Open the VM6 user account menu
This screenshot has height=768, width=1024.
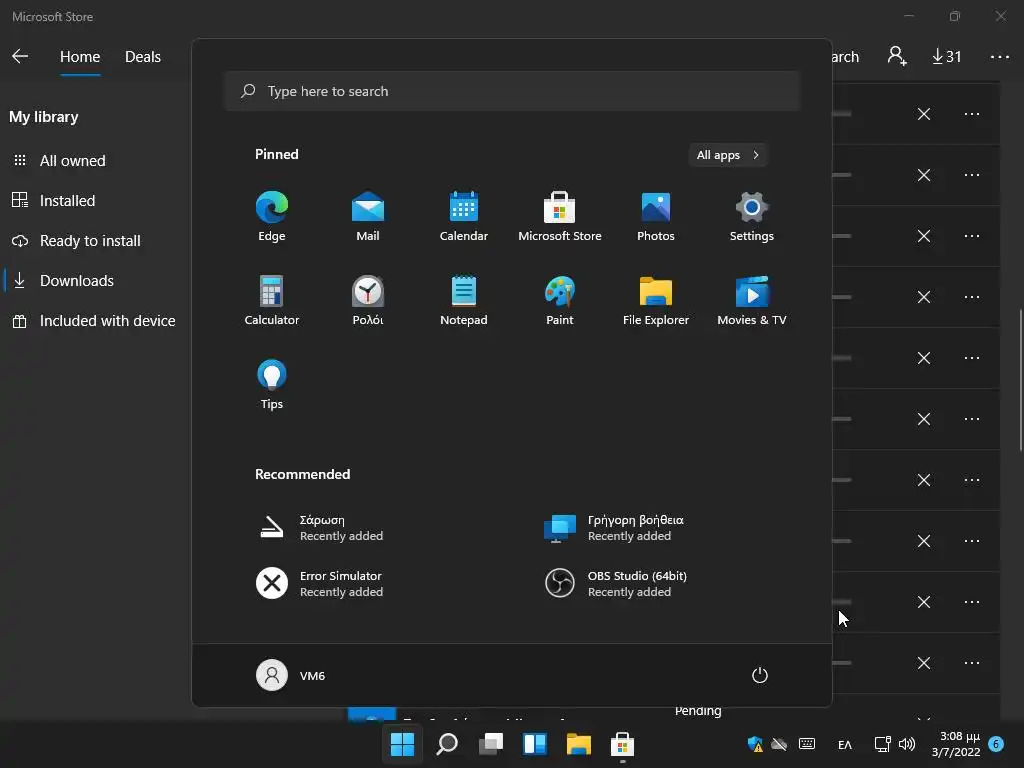coord(291,675)
